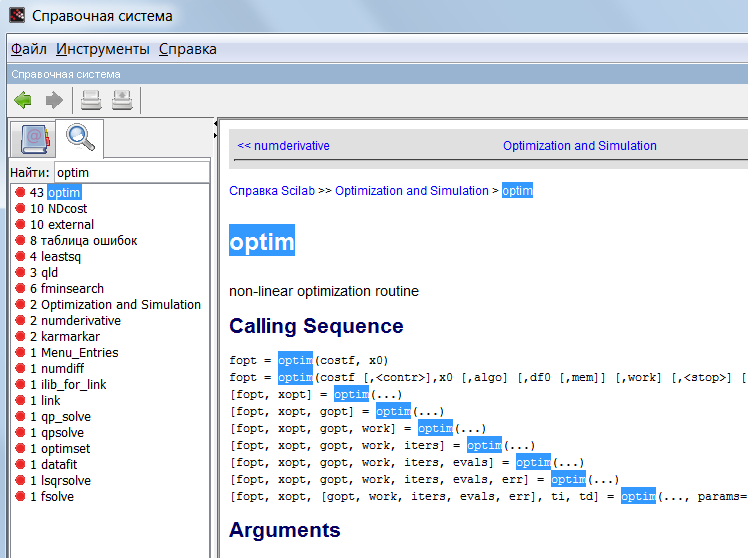This screenshot has width=748, height=558.
Task: Open the 'Справка Scilab' breadcrumb link
Action: point(272,191)
